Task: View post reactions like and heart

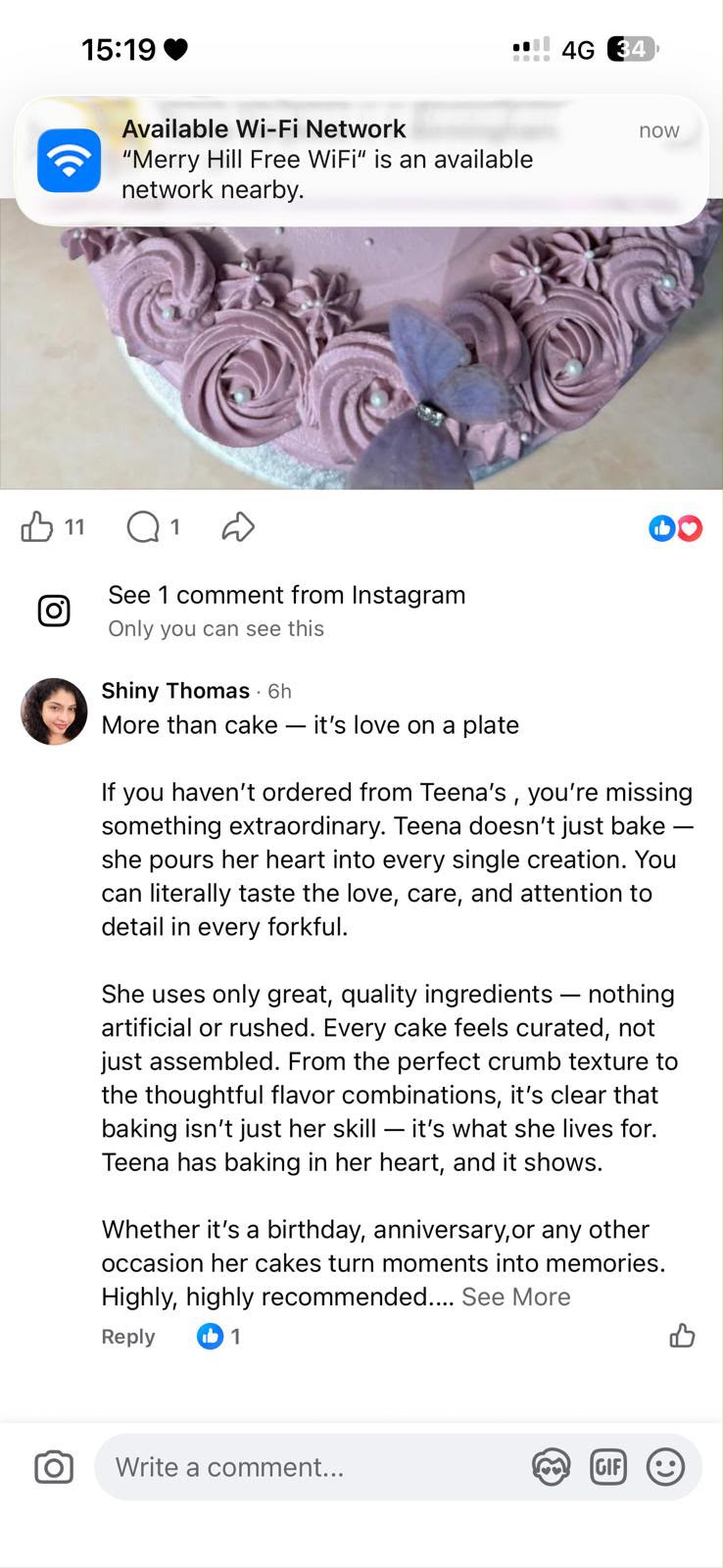Action: (x=676, y=528)
